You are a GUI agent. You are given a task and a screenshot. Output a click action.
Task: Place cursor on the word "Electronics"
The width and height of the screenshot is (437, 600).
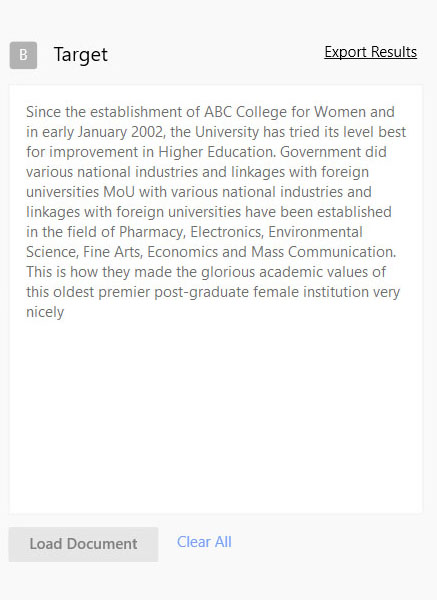click(227, 232)
